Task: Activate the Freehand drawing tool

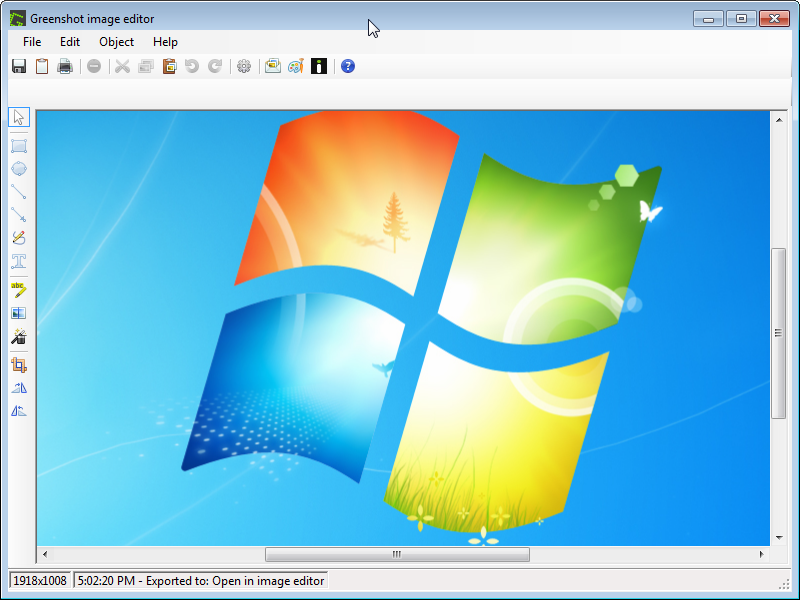Action: 18,238
